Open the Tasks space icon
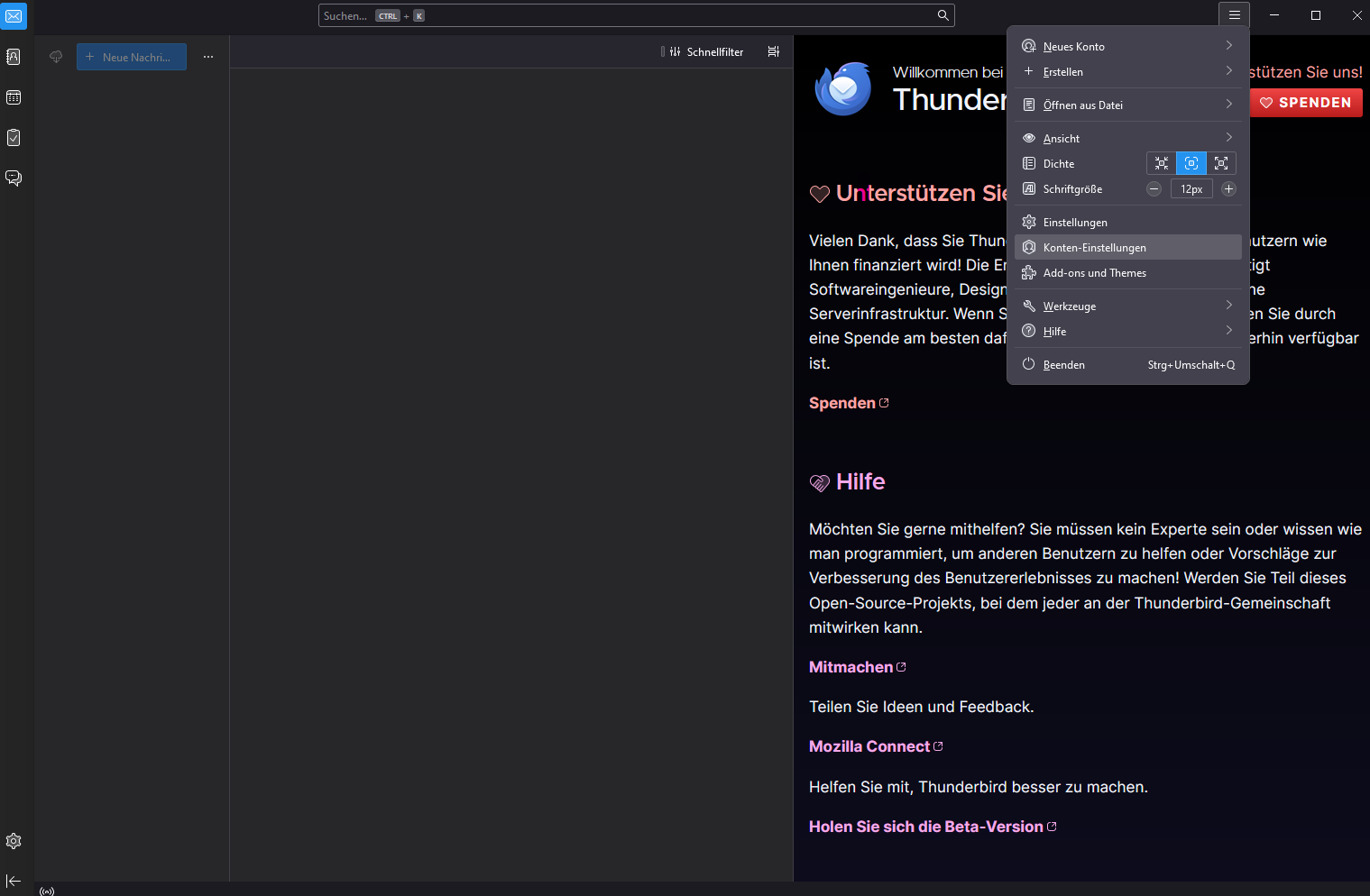Viewport: 1370px width, 896px height. (14, 138)
